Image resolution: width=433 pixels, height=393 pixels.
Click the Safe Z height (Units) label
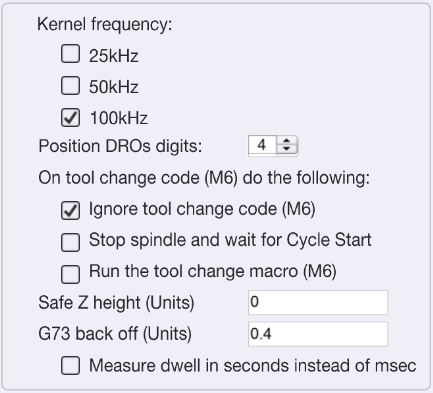click(116, 303)
